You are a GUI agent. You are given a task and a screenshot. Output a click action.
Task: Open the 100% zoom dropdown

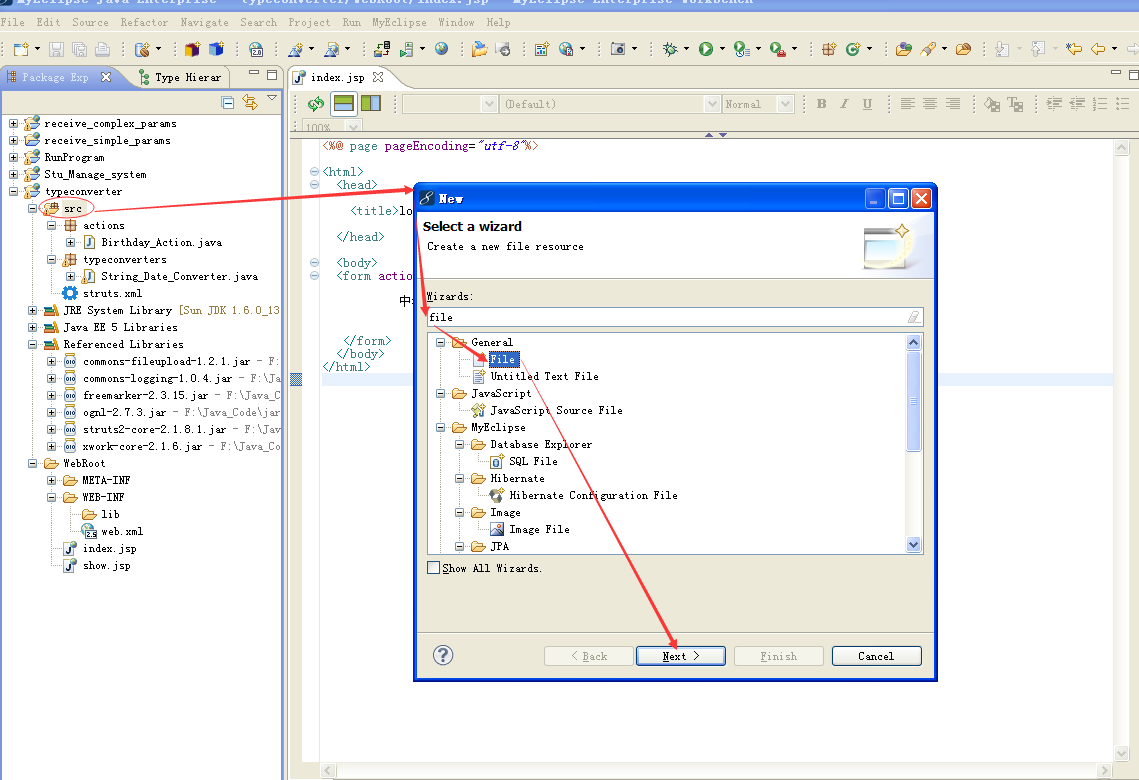tap(353, 127)
